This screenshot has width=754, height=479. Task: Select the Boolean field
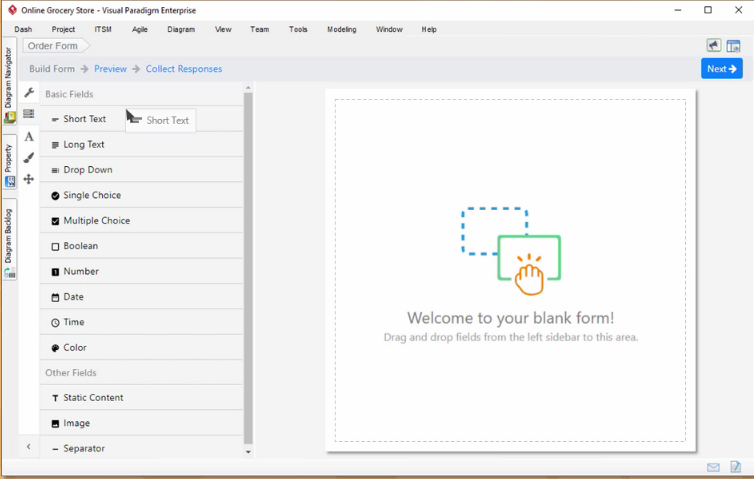(80, 246)
